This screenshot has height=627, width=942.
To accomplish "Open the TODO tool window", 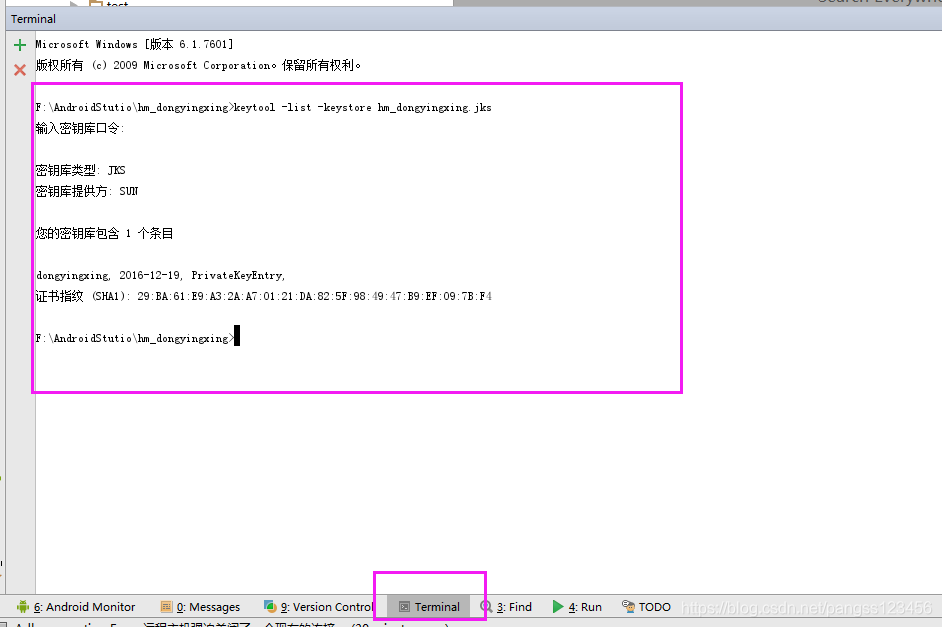I will tap(646, 607).
